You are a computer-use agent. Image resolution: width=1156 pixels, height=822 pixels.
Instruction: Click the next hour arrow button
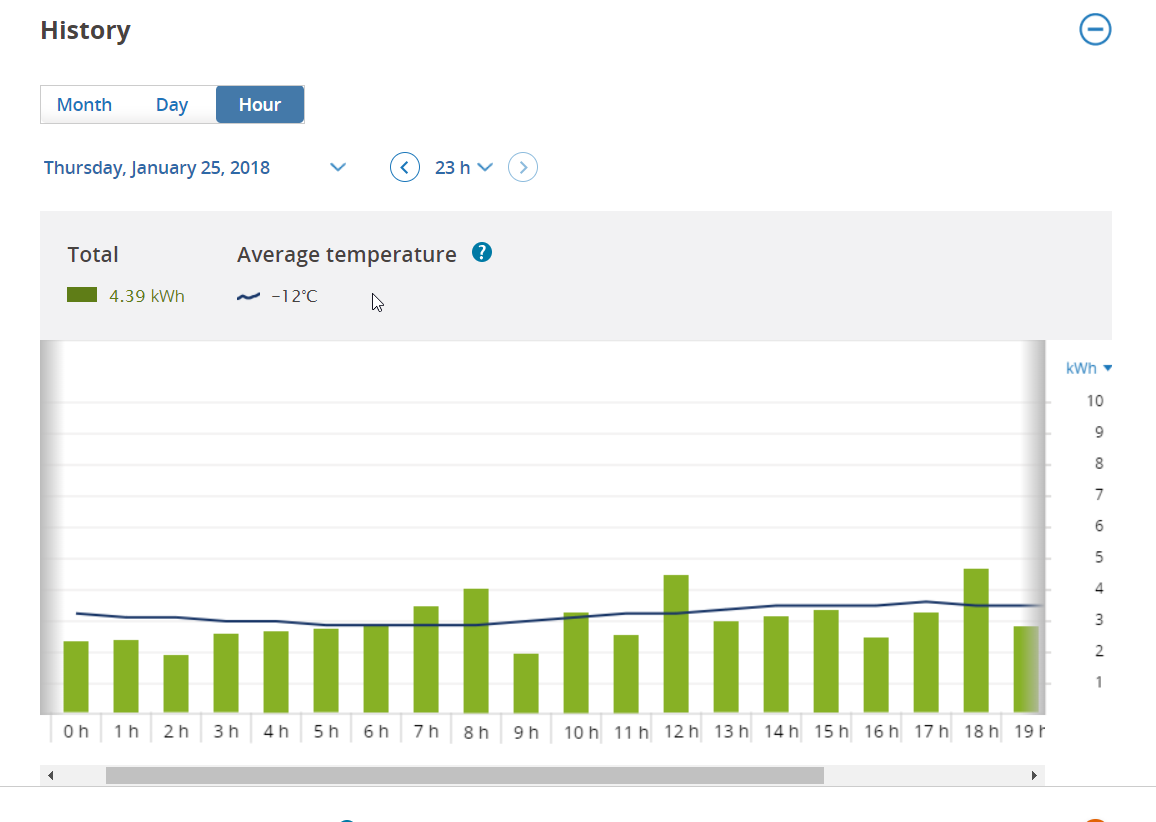[523, 167]
